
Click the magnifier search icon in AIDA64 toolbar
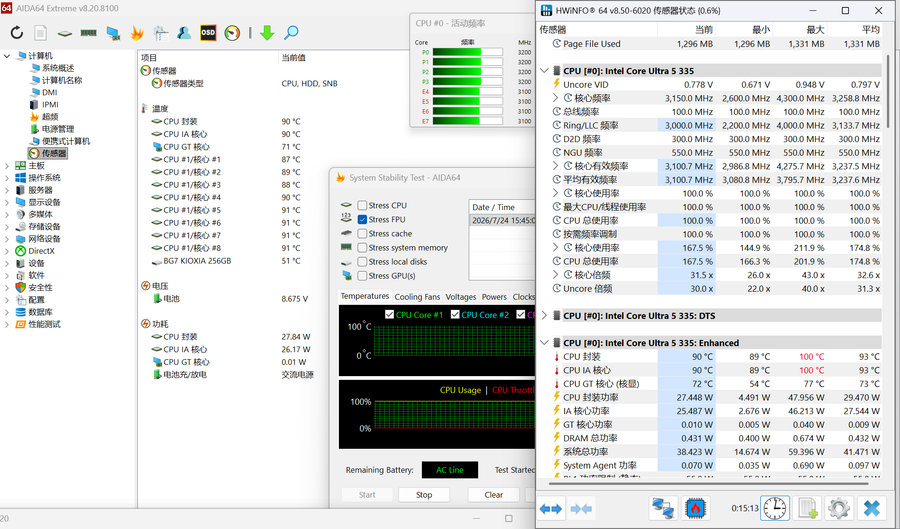click(x=291, y=33)
